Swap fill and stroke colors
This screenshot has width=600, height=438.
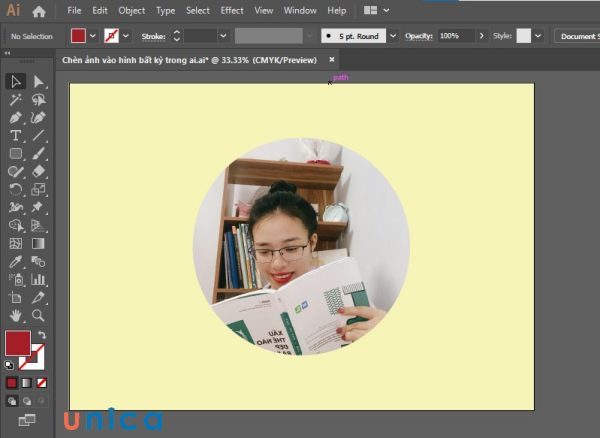42,335
